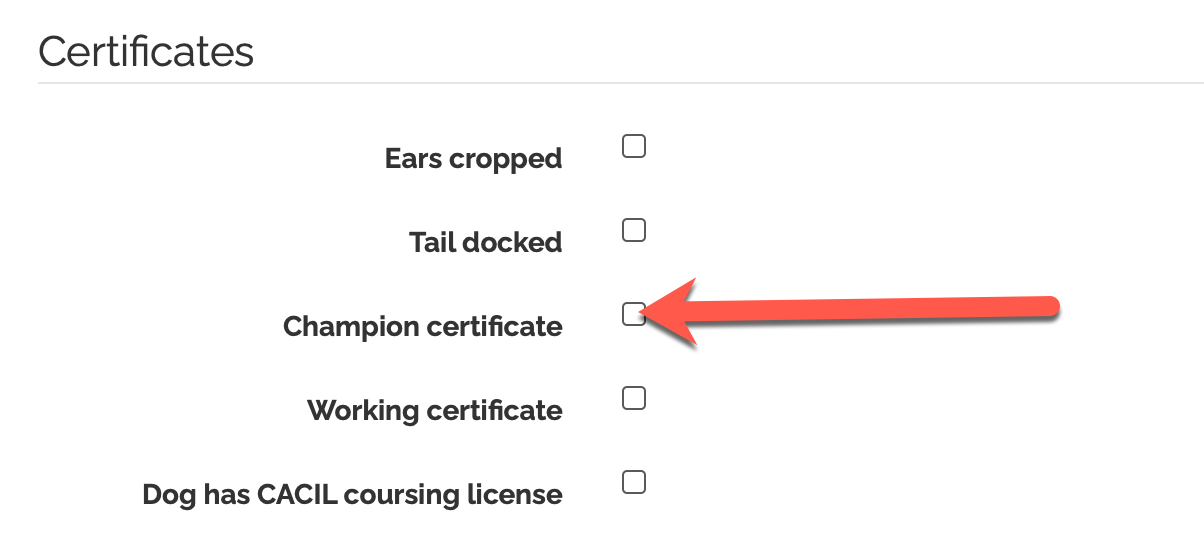Screen dimensions: 1204x540
Task: Click the word Ears in the first label
Action: (413, 159)
